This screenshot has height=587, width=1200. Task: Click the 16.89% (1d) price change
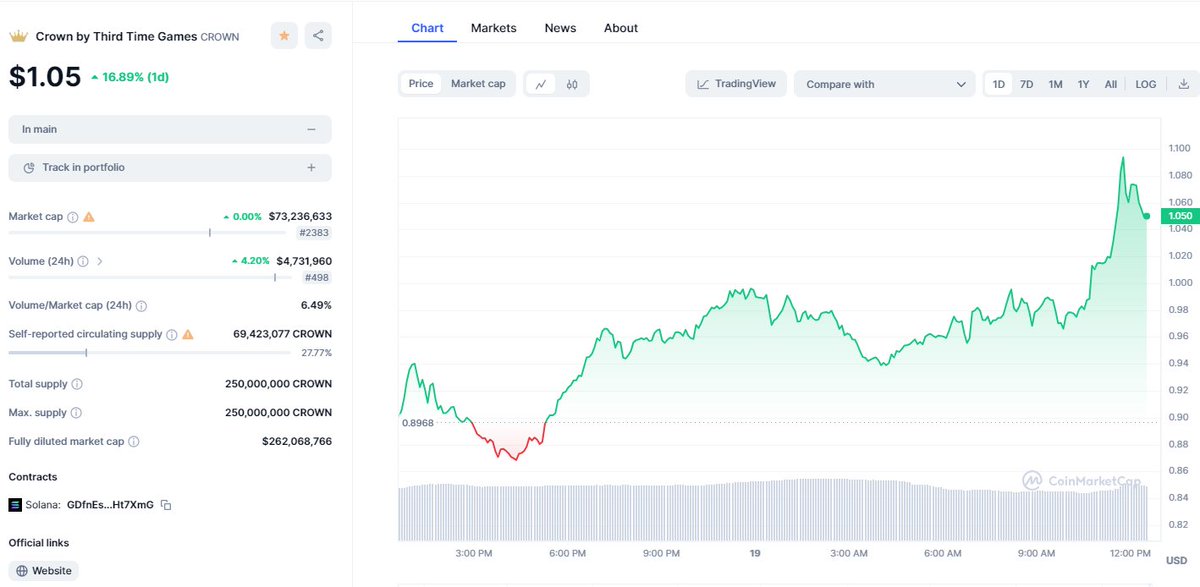129,77
